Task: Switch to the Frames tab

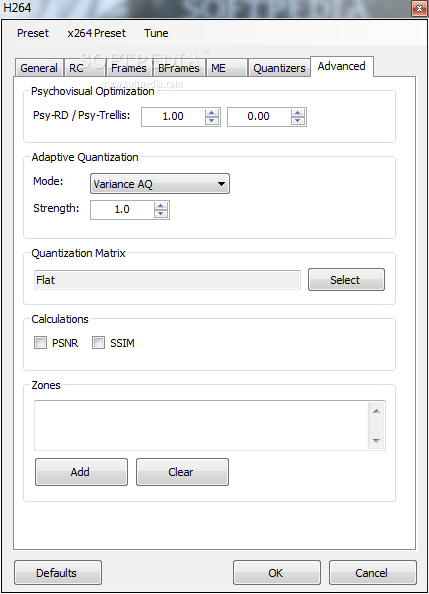Action: (129, 68)
